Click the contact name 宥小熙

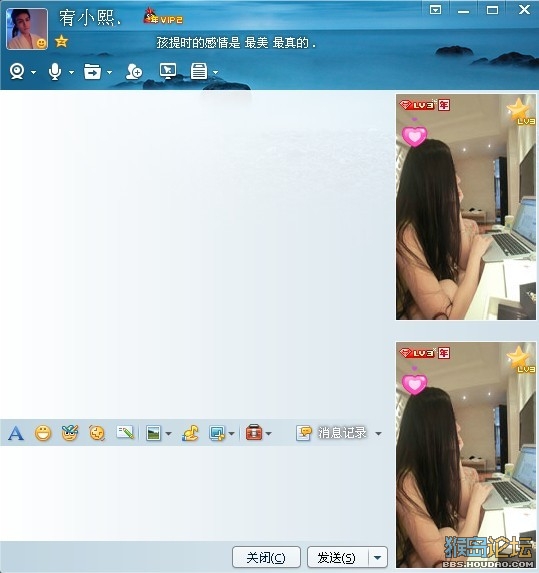point(90,18)
